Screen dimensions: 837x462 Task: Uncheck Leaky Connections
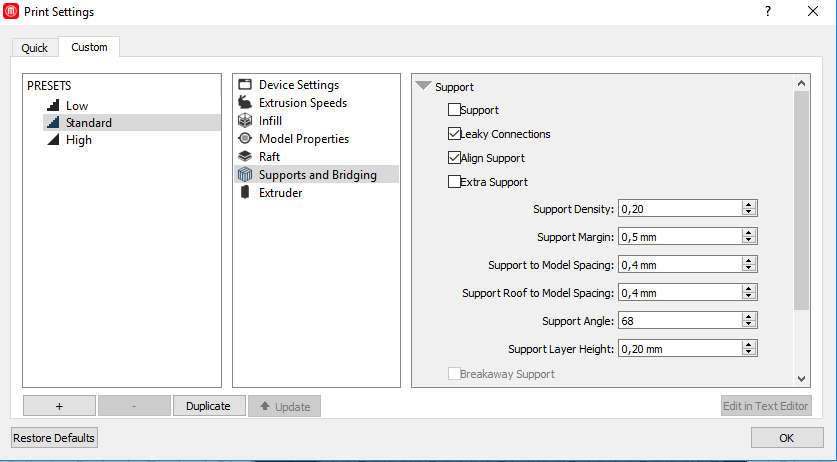454,134
